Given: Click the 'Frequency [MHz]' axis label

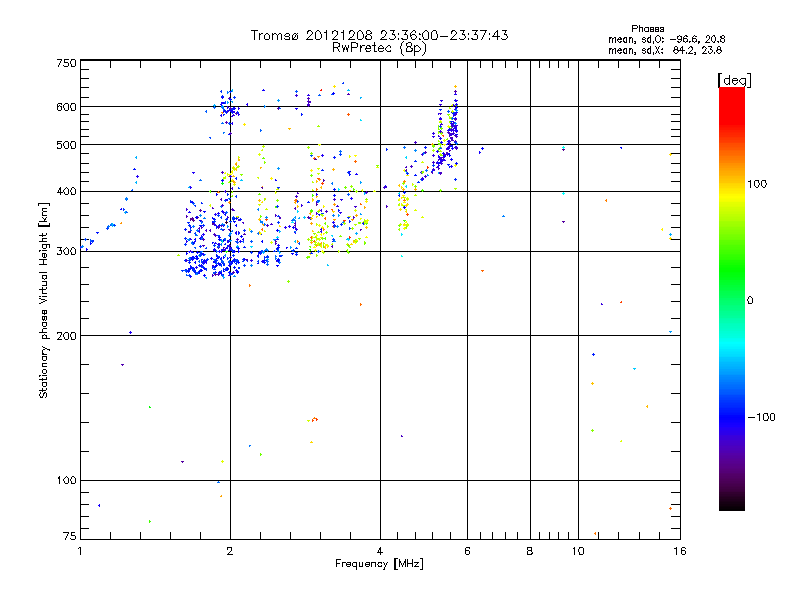Looking at the screenshot, I should point(379,564).
